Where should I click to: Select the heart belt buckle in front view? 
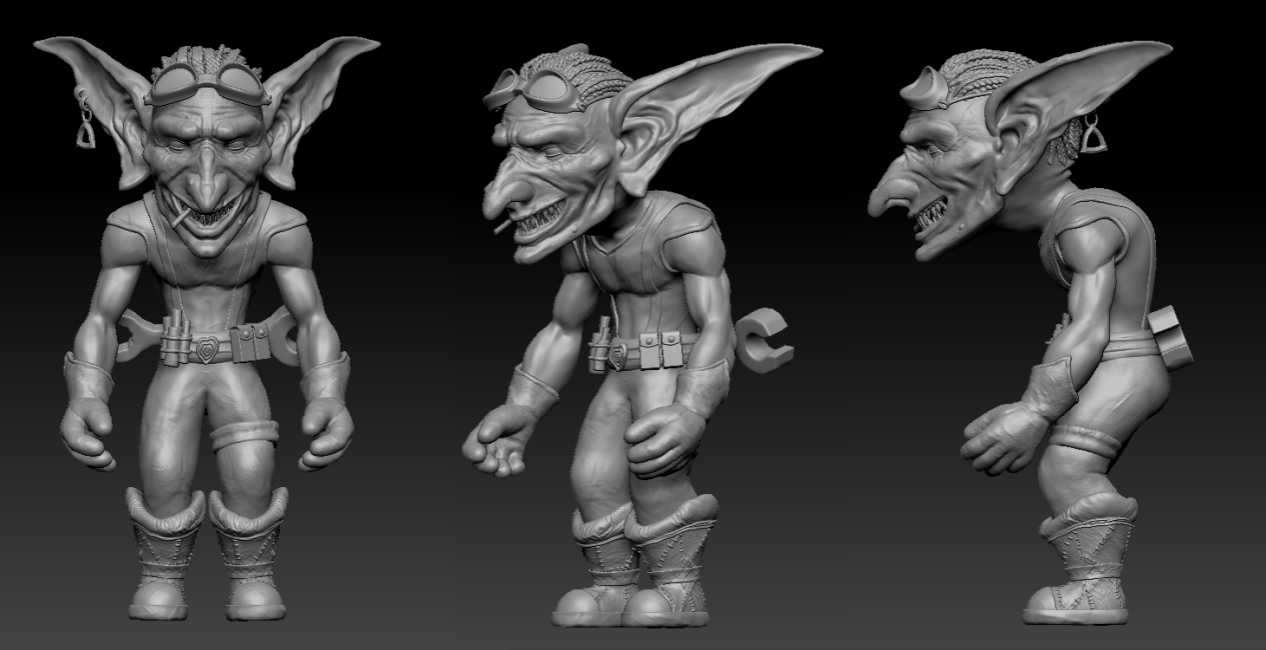pos(208,350)
